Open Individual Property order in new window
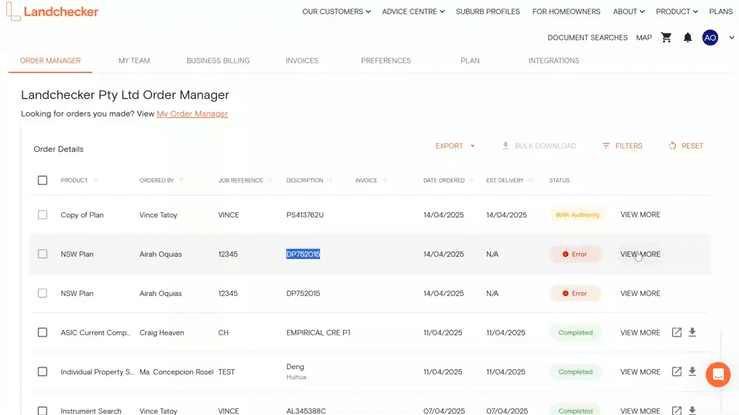Screen dimensions: 739x415 tap(676, 371)
